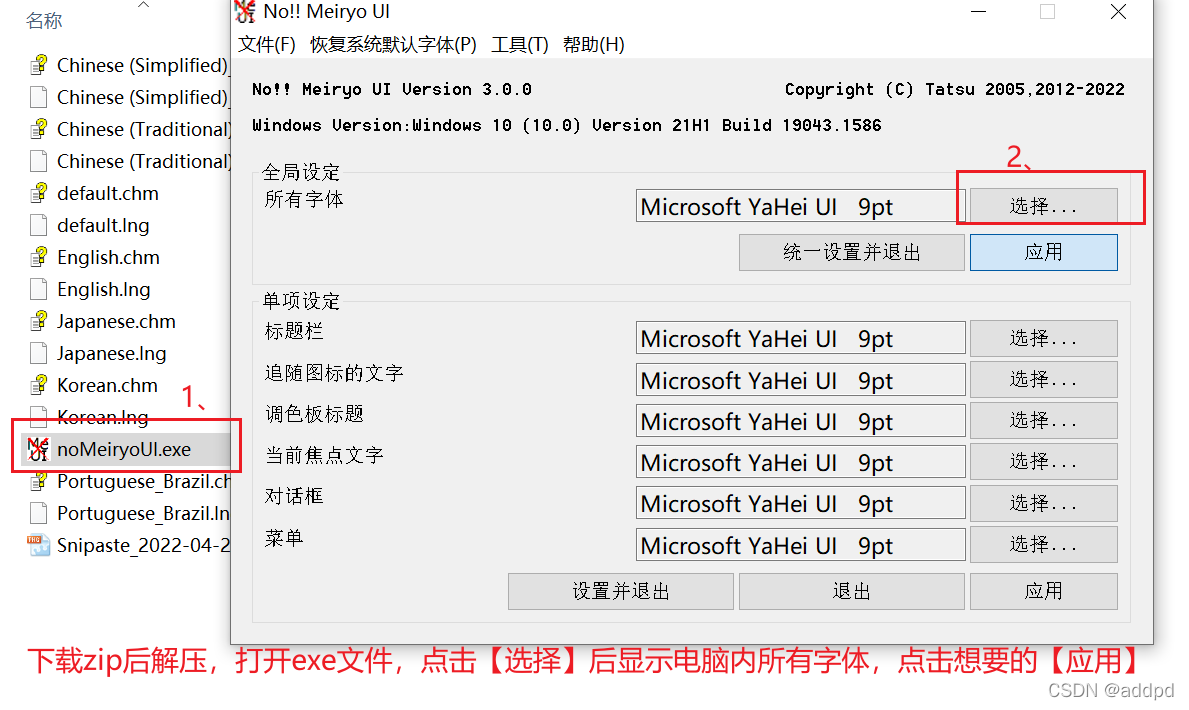Minimize the No!! Meiryo UI window

[978, 11]
